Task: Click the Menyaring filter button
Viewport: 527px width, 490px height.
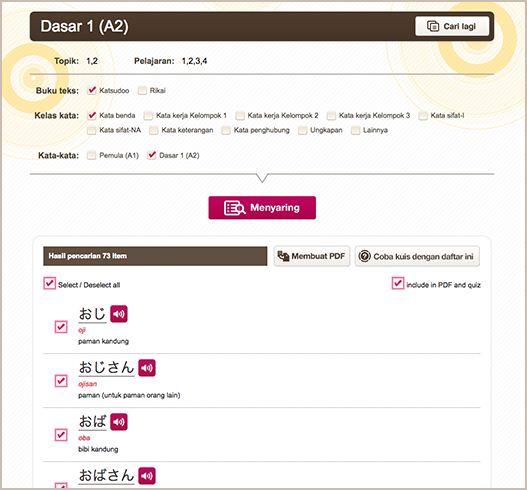Action: 262,208
